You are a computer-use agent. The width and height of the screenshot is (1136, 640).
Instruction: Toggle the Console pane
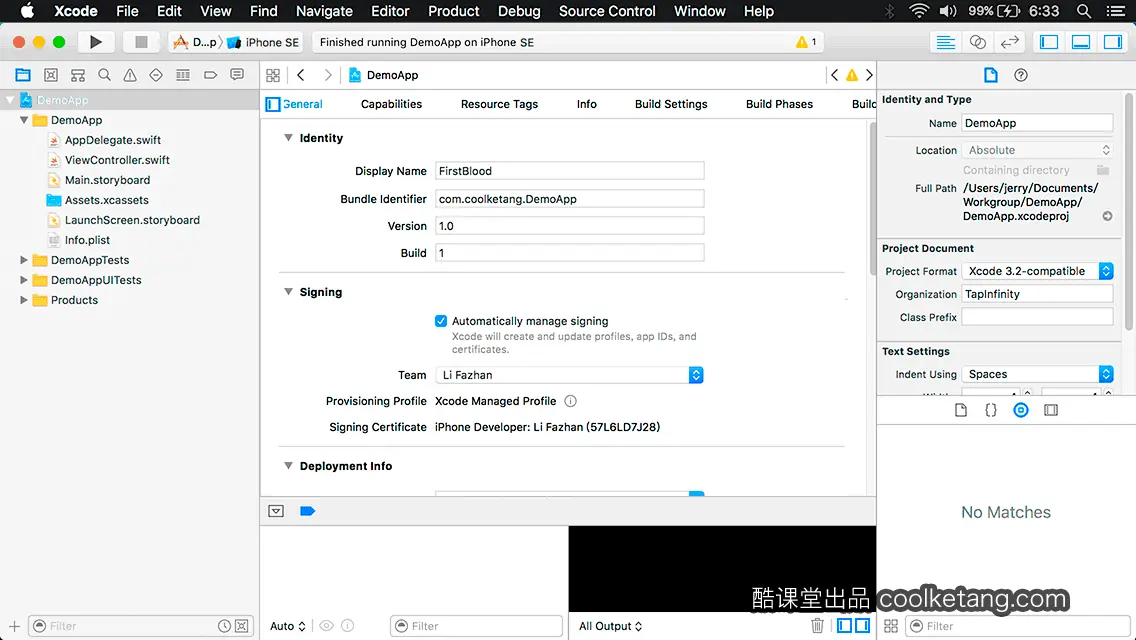(862, 626)
